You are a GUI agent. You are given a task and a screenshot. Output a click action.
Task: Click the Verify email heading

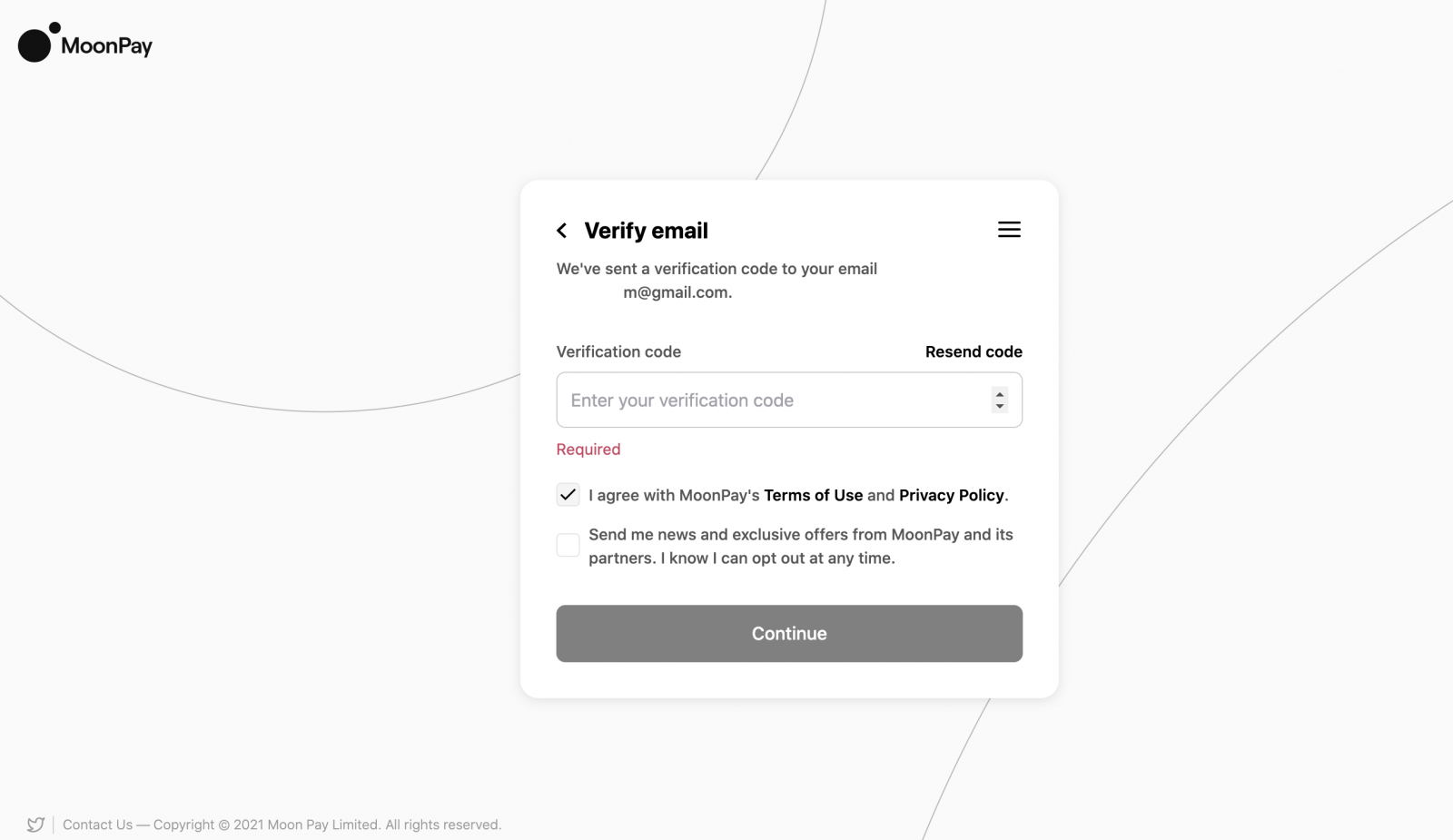point(646,231)
